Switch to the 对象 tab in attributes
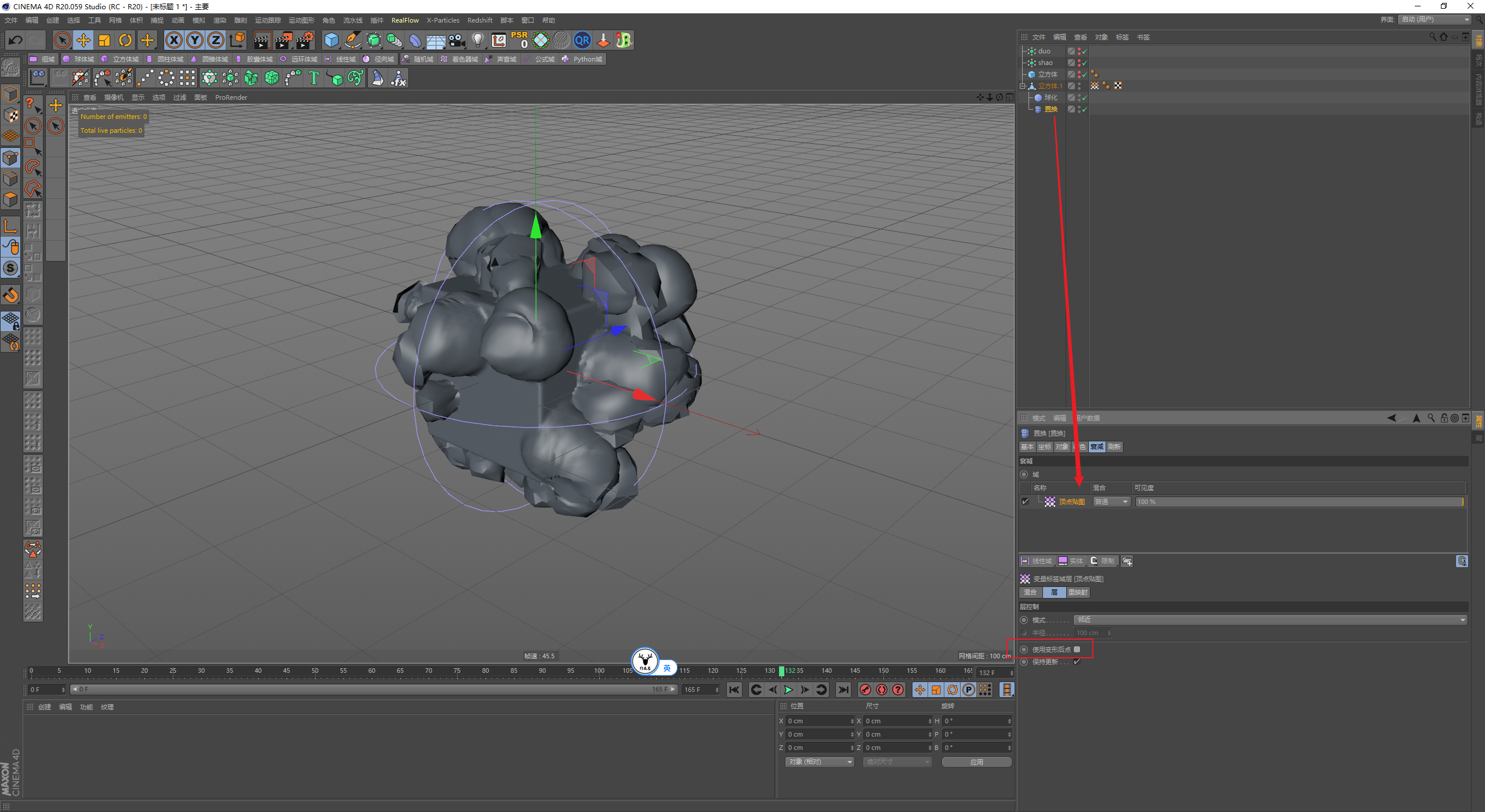Image resolution: width=1485 pixels, height=812 pixels. pyautogui.click(x=1062, y=447)
